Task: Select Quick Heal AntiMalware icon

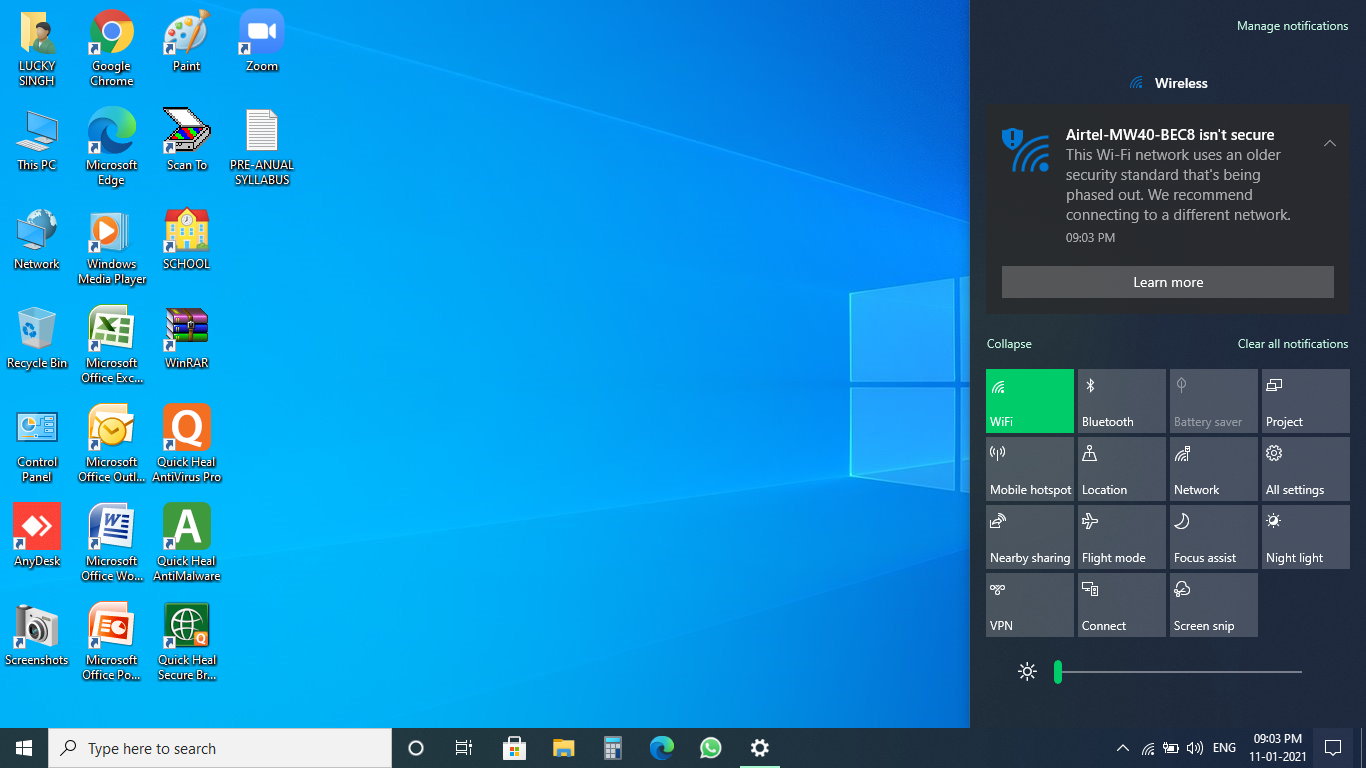Action: [x=187, y=544]
